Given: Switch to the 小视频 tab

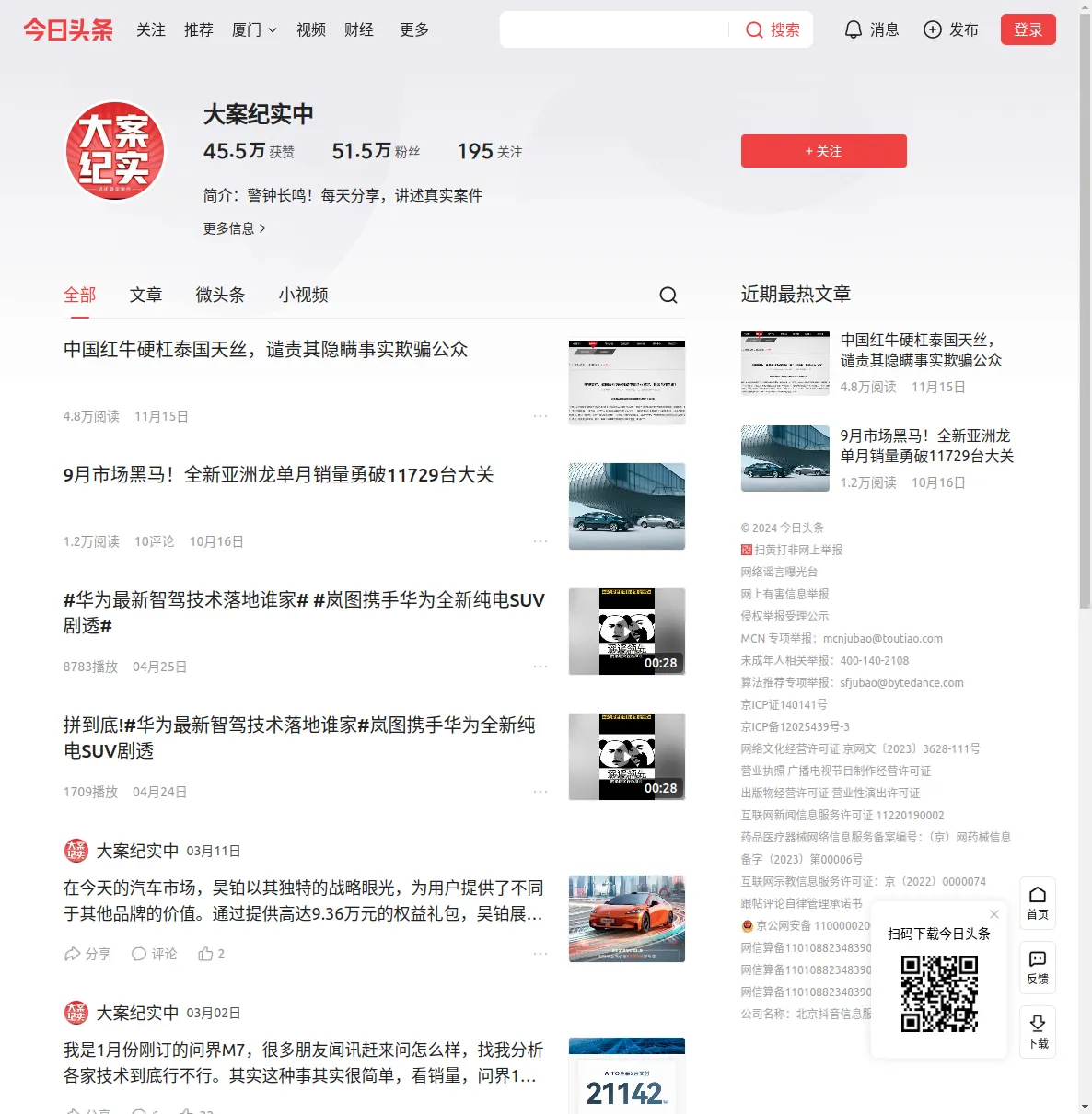Looking at the screenshot, I should pos(304,295).
